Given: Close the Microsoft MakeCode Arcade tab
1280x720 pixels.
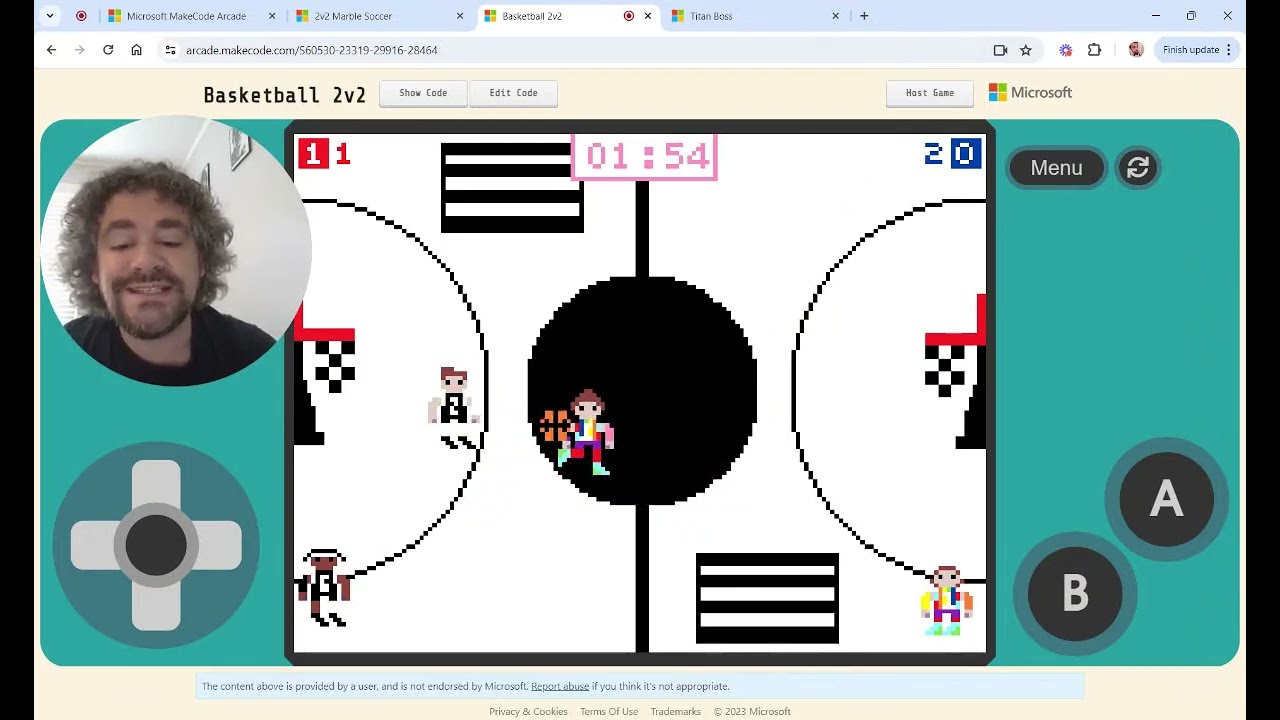Looking at the screenshot, I should tap(272, 16).
